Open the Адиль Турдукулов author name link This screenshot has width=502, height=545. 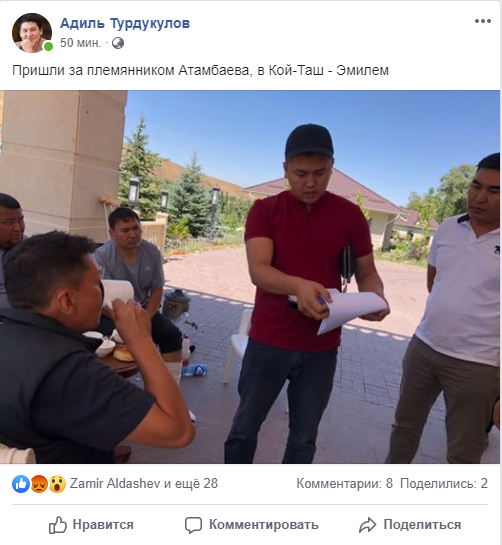tap(125, 23)
